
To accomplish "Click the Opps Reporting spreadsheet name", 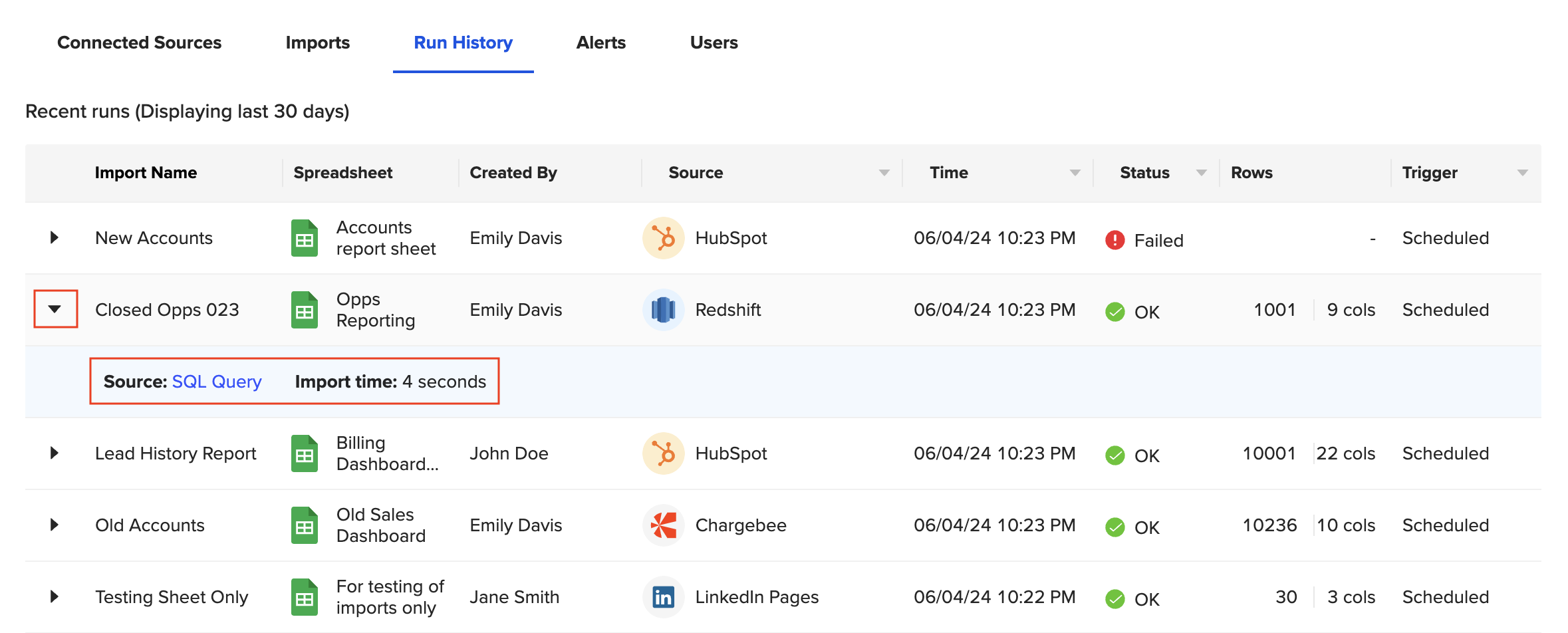I will (x=376, y=310).
